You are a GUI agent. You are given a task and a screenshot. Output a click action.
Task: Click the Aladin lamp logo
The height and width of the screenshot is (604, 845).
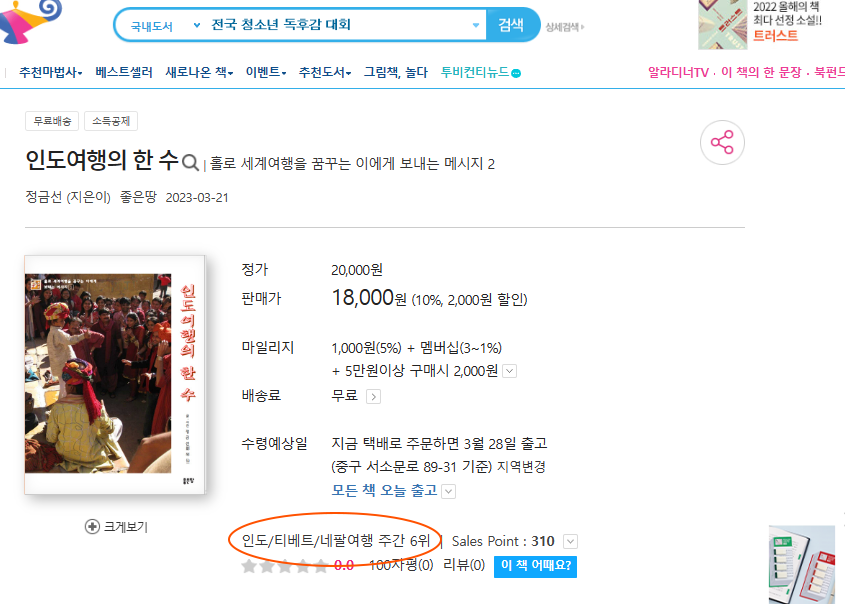coord(30,20)
